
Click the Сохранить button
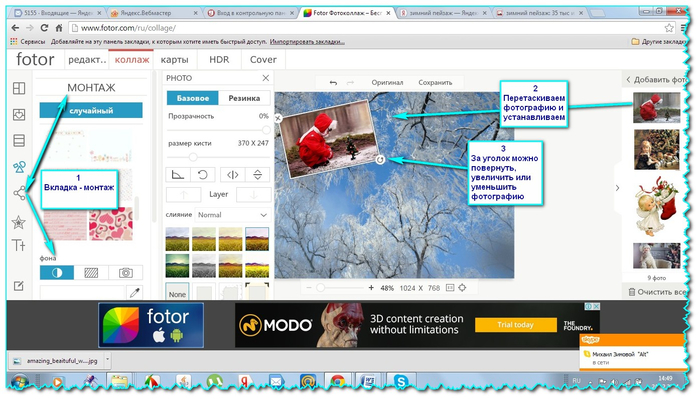(435, 82)
